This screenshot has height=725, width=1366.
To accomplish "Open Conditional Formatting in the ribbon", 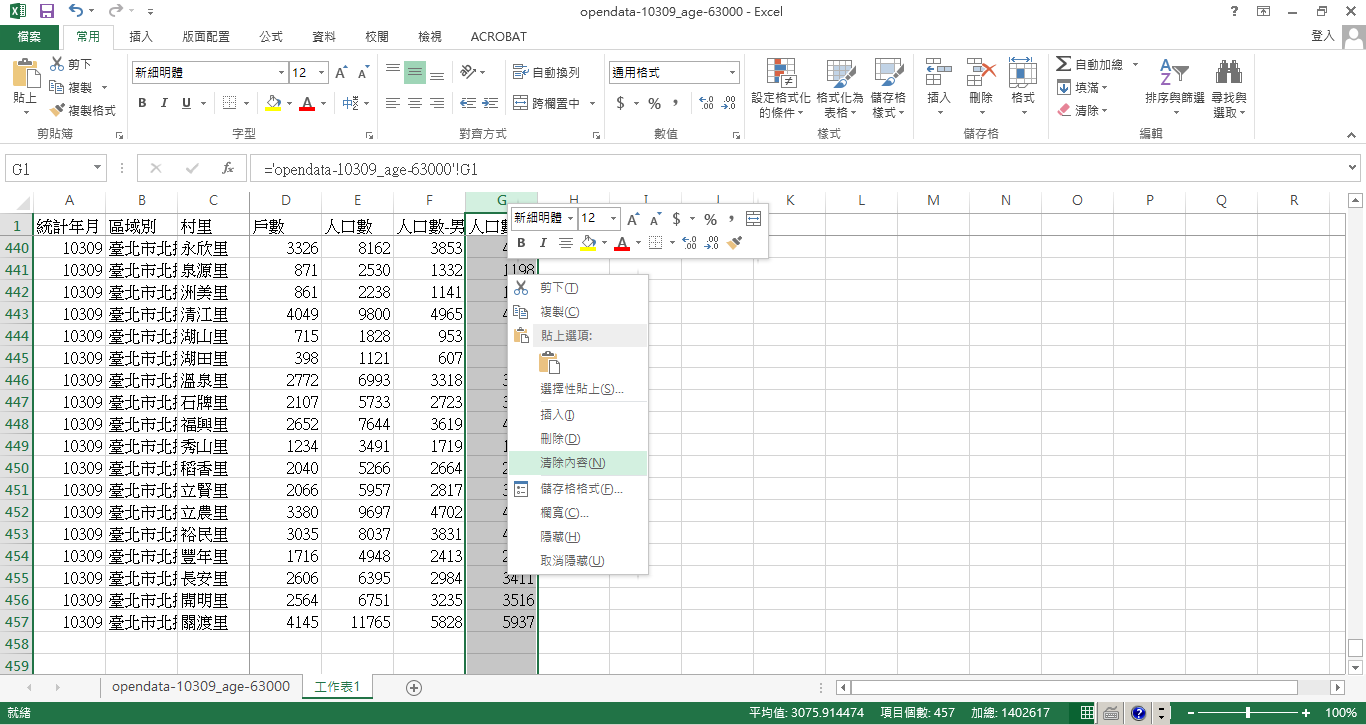I will [781, 89].
